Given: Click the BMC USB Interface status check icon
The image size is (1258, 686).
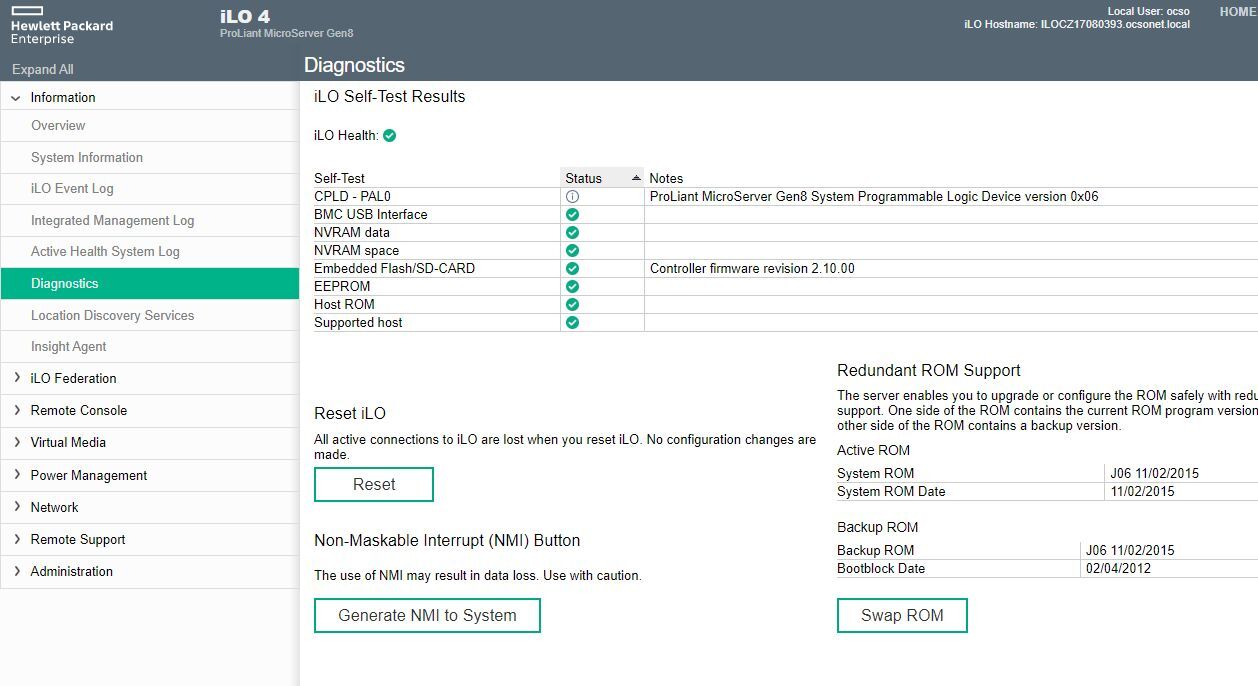Looking at the screenshot, I should 573,215.
